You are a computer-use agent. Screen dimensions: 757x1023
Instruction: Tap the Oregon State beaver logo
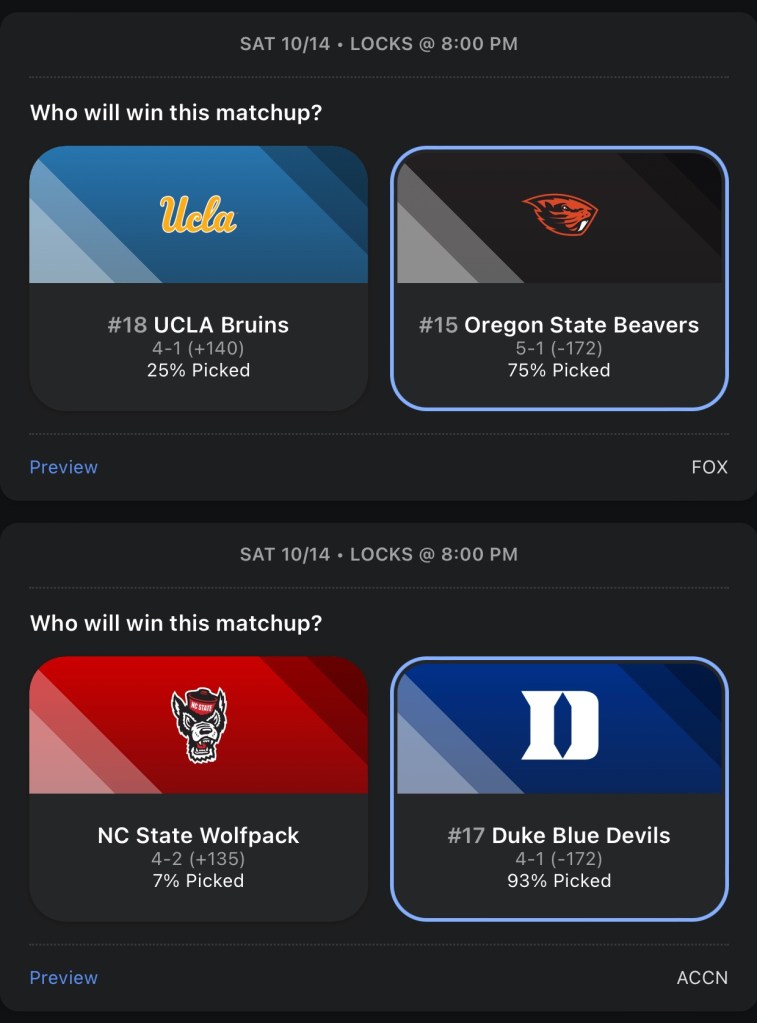point(560,214)
